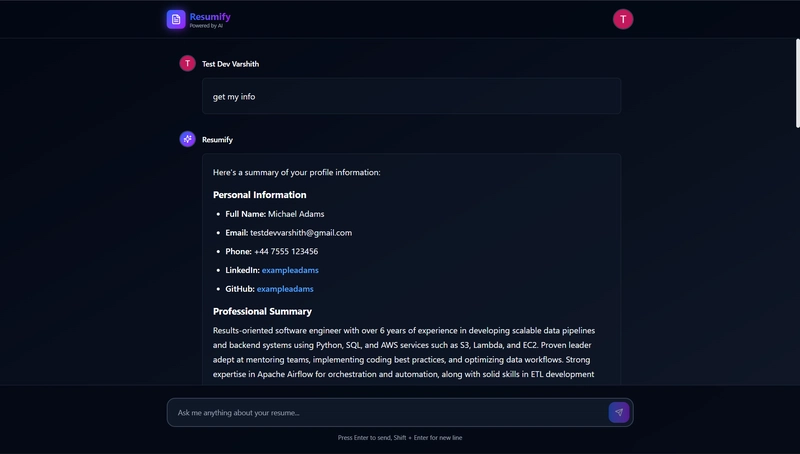The image size is (800, 454).
Task: Click the 'Personal Information' heading
Action: (260, 195)
